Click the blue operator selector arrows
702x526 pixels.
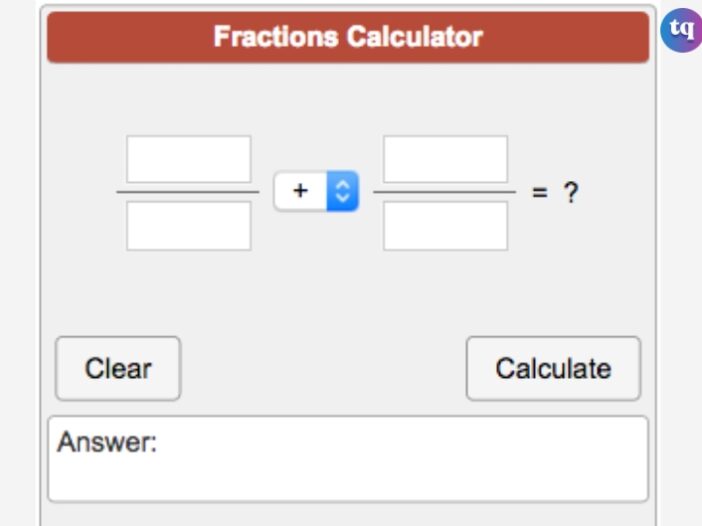pos(342,191)
